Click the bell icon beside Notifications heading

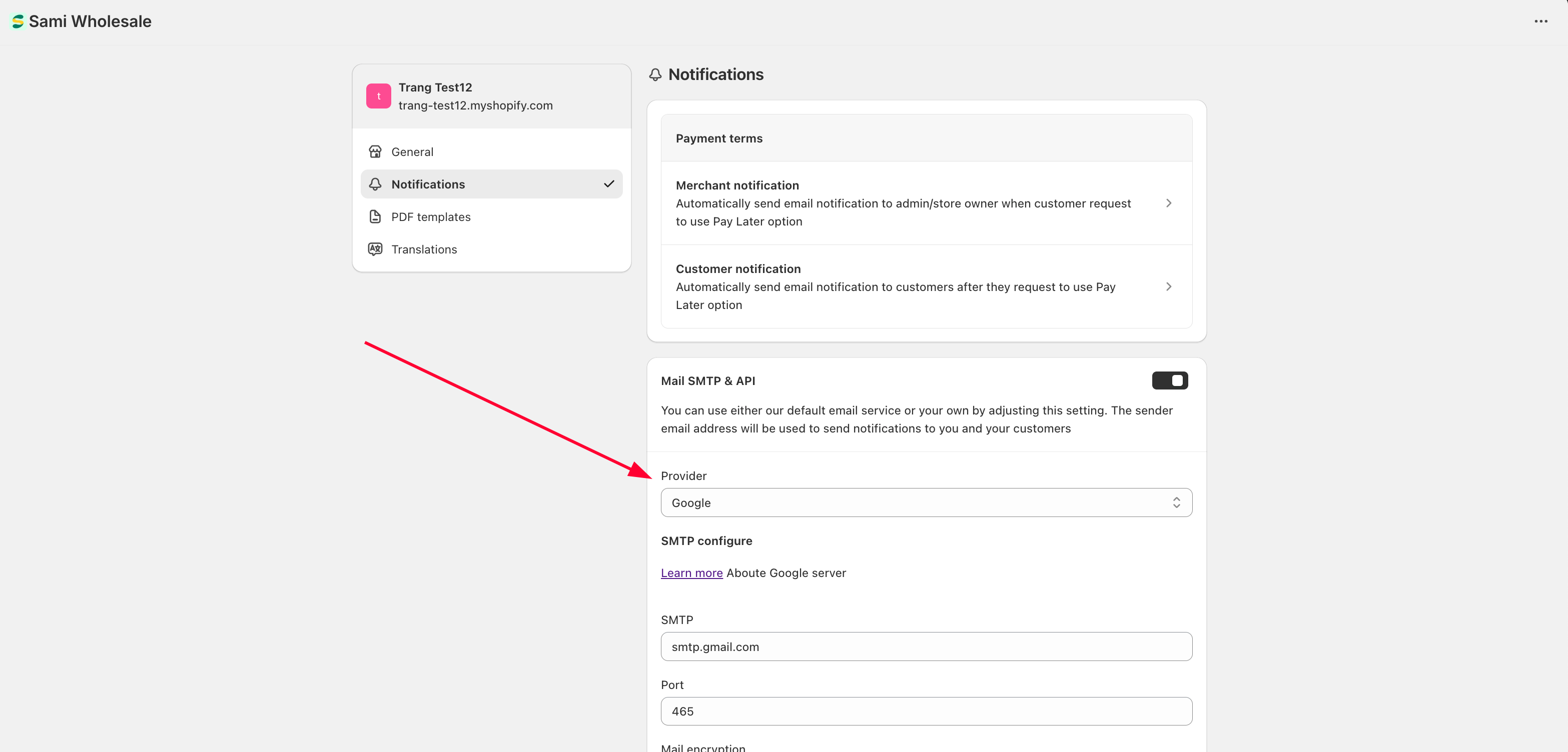[655, 74]
